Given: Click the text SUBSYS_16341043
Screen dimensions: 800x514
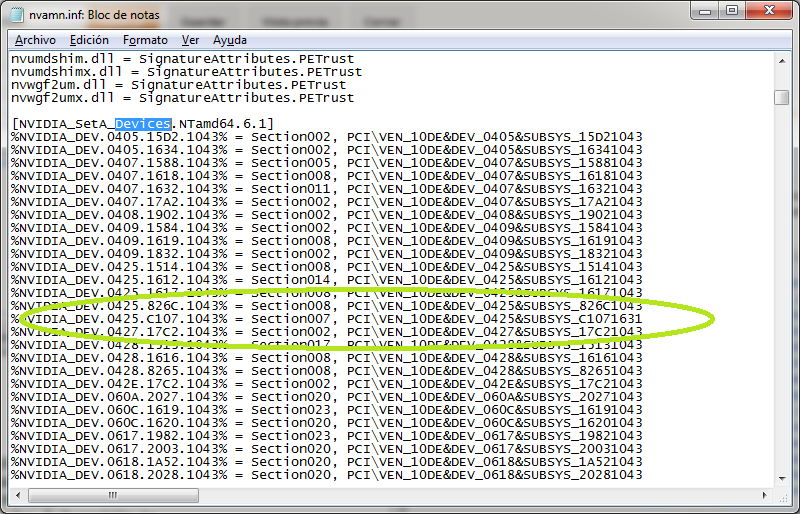Looking at the screenshot, I should click(x=583, y=150).
